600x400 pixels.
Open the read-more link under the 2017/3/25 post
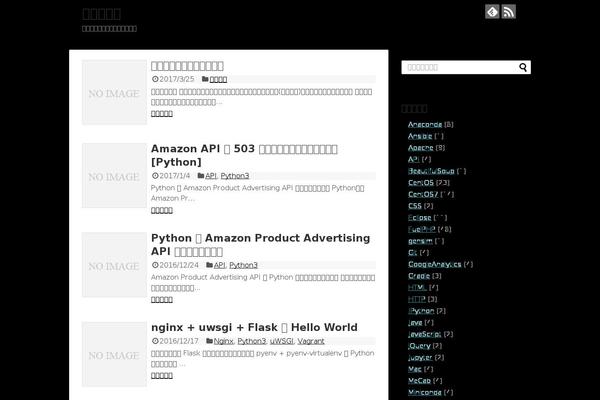[161, 114]
